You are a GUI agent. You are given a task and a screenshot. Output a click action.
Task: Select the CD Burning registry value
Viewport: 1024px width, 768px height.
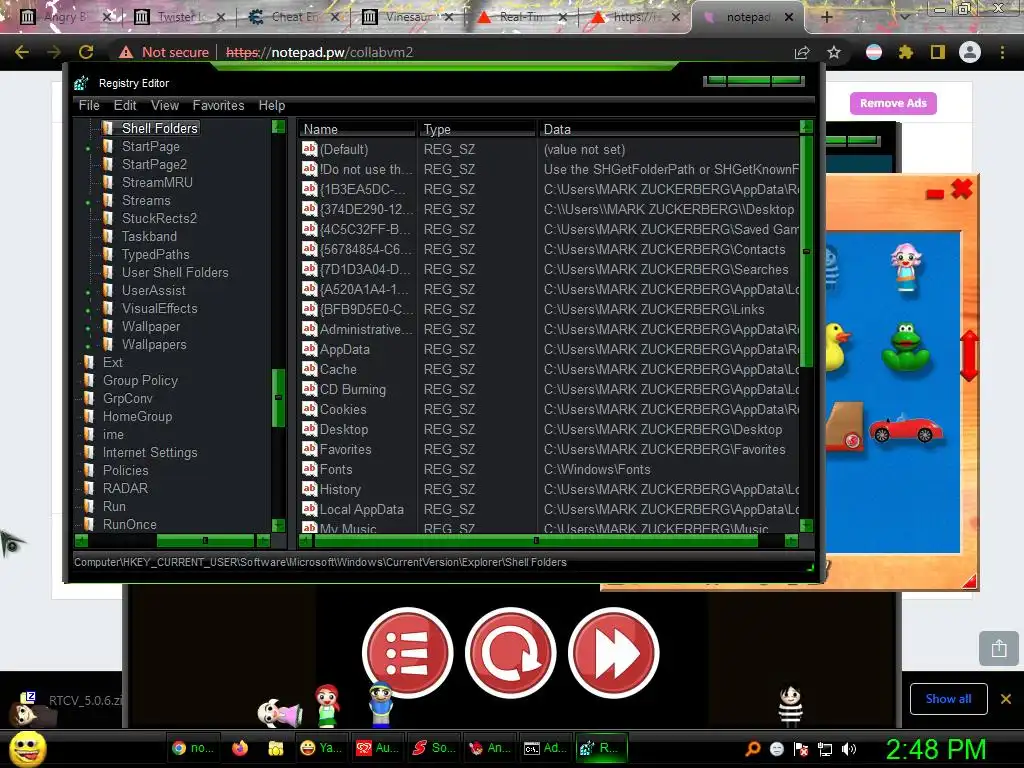353,389
